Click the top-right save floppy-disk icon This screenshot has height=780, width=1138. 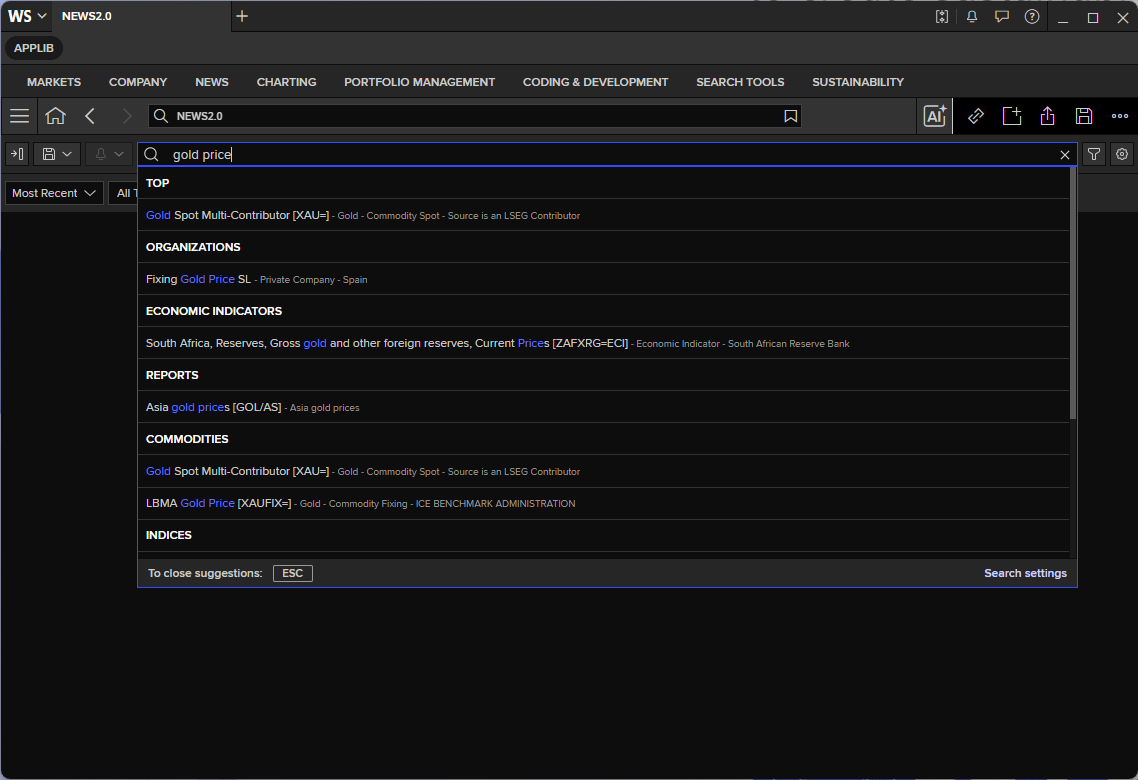point(1084,116)
